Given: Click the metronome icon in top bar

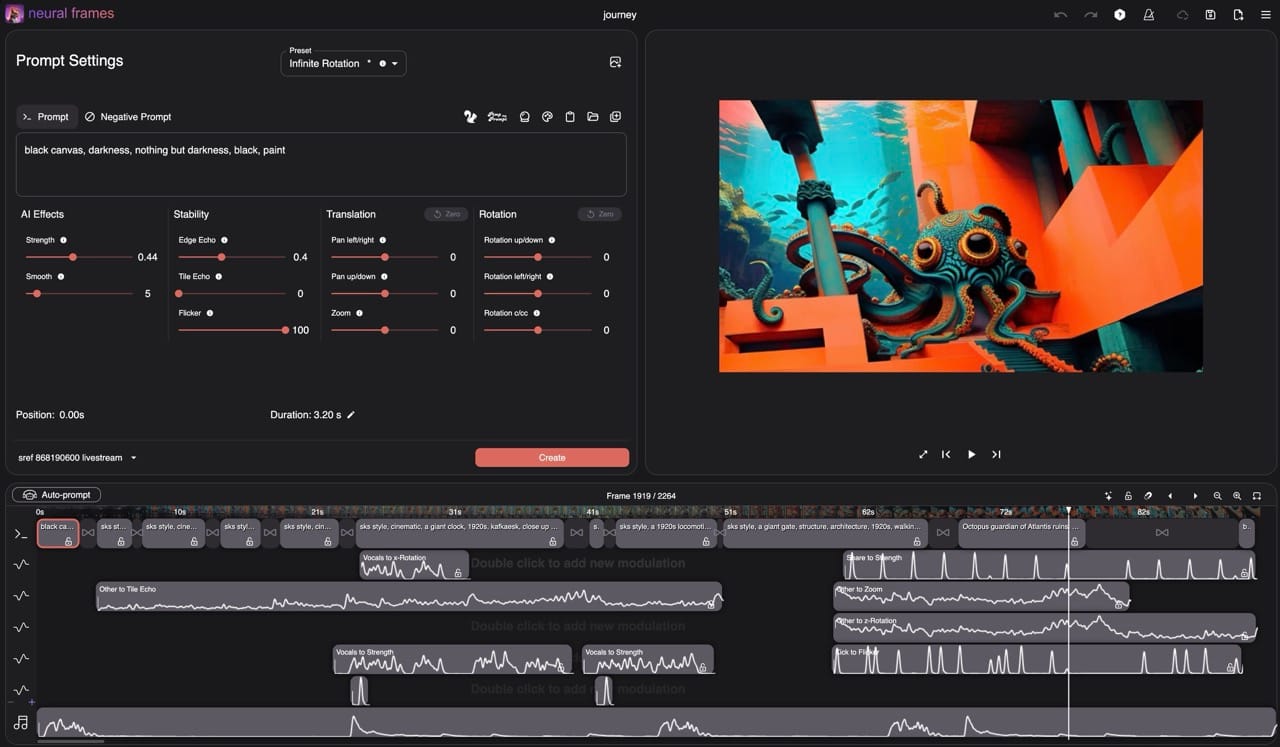Looking at the screenshot, I should click(x=1149, y=15).
